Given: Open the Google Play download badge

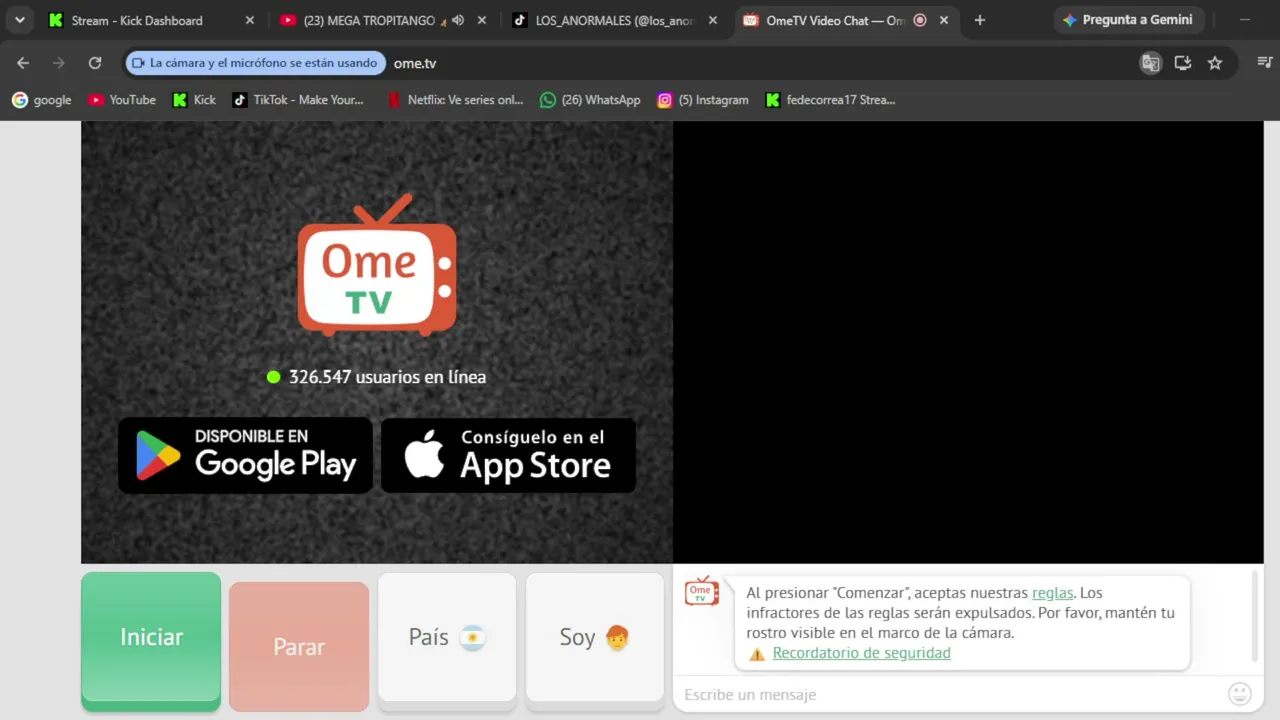Looking at the screenshot, I should 245,456.
